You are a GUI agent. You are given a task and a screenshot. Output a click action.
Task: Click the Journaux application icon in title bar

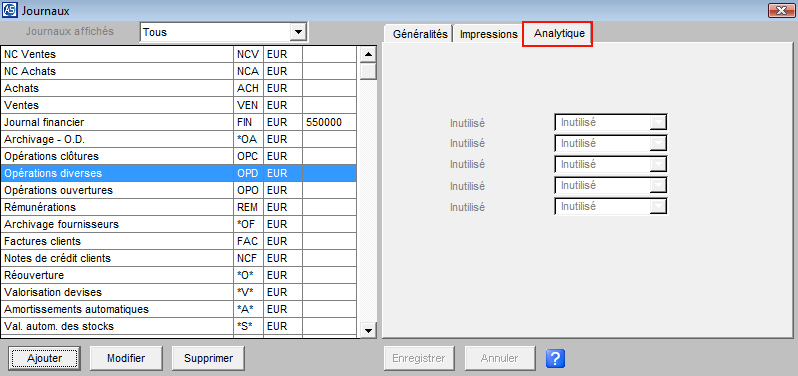click(x=10, y=10)
